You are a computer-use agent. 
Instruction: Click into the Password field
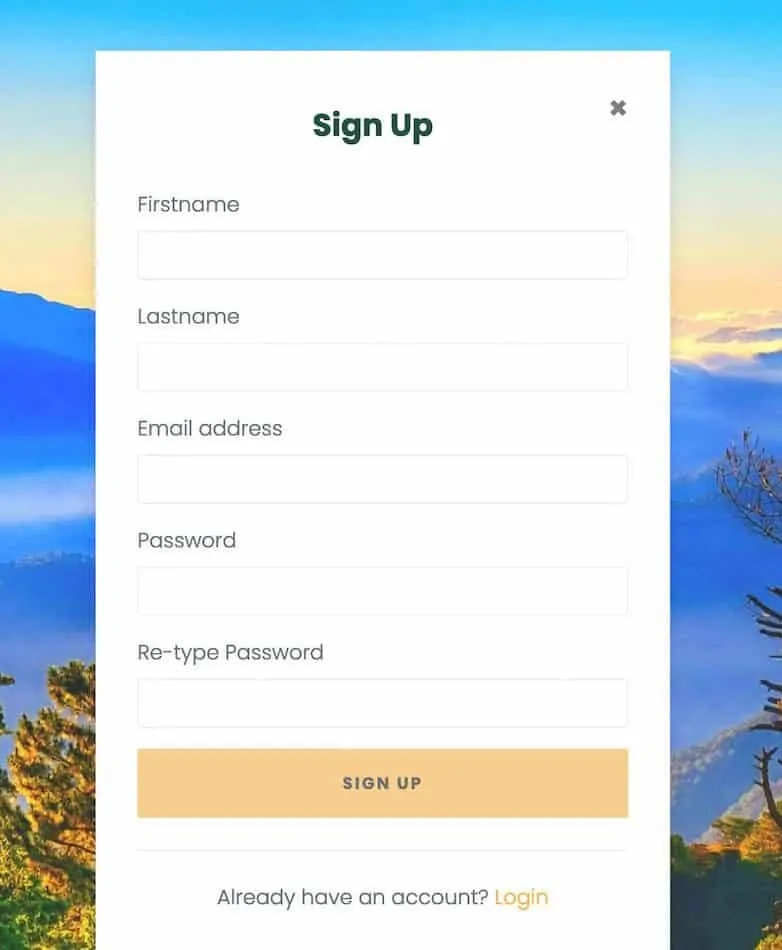pos(382,591)
